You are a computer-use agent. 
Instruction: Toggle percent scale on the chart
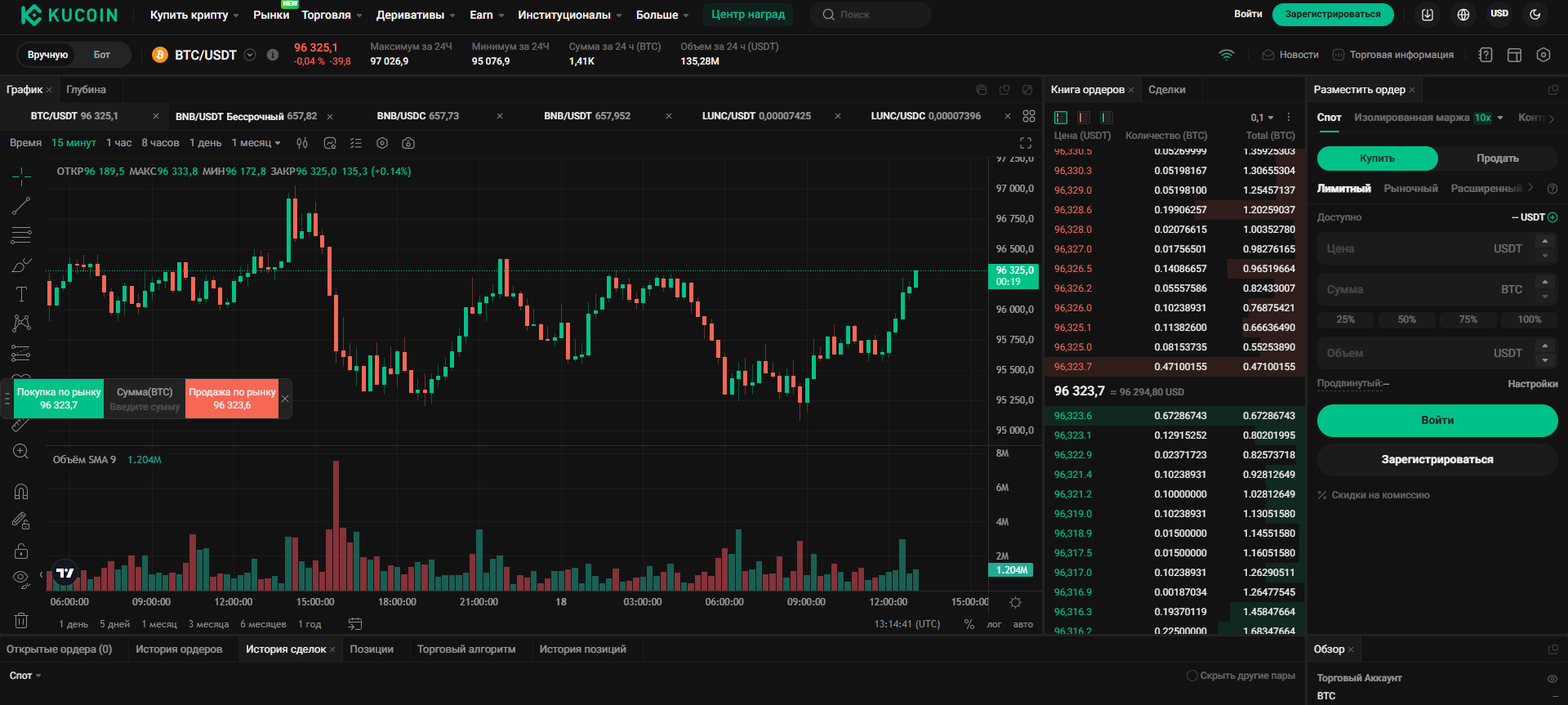coord(969,624)
